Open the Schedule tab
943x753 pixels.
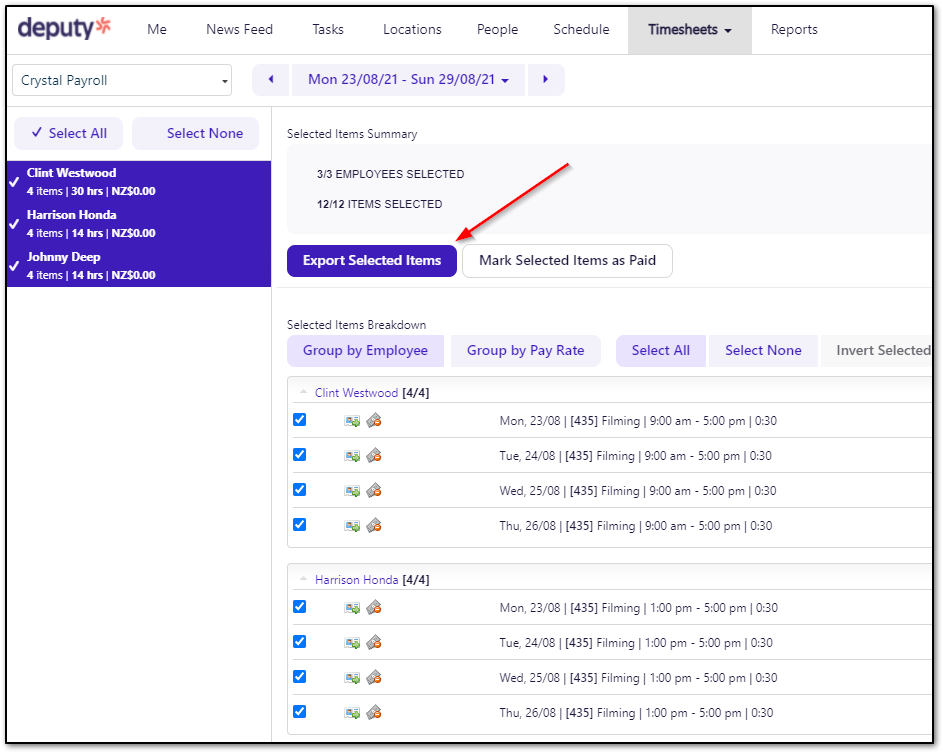tap(582, 29)
